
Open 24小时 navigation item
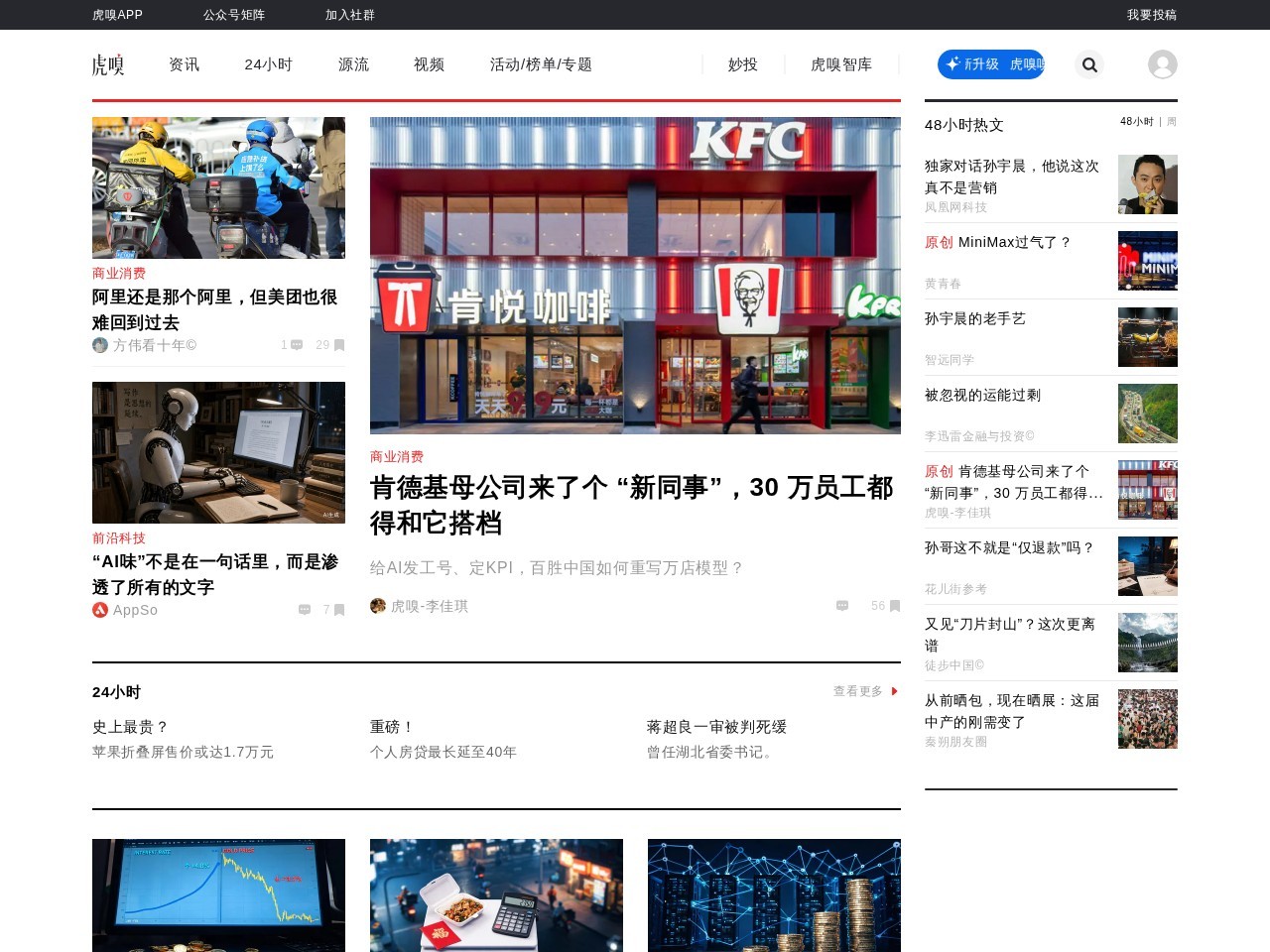pyautogui.click(x=269, y=64)
